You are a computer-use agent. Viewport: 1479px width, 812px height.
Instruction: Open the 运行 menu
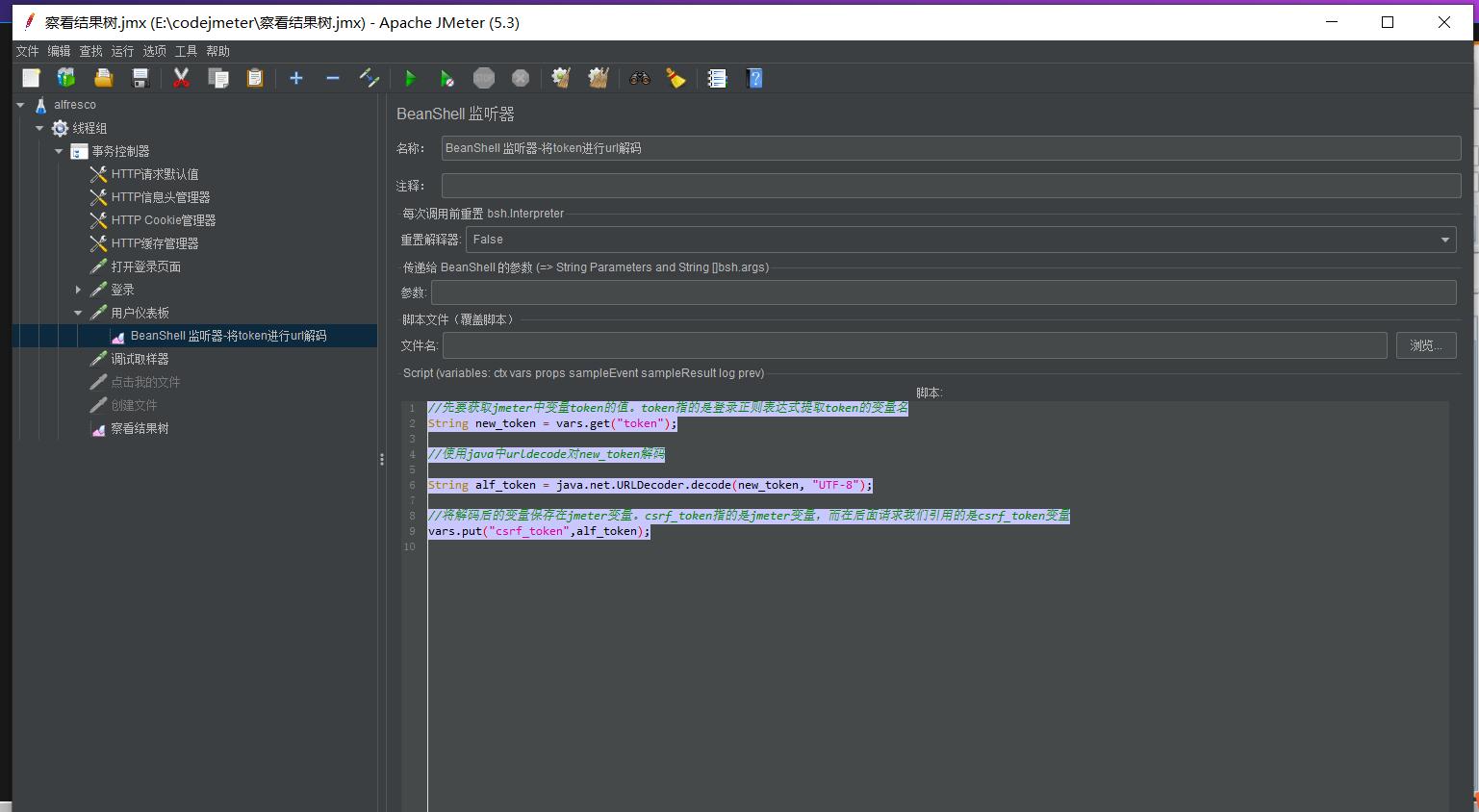[123, 51]
